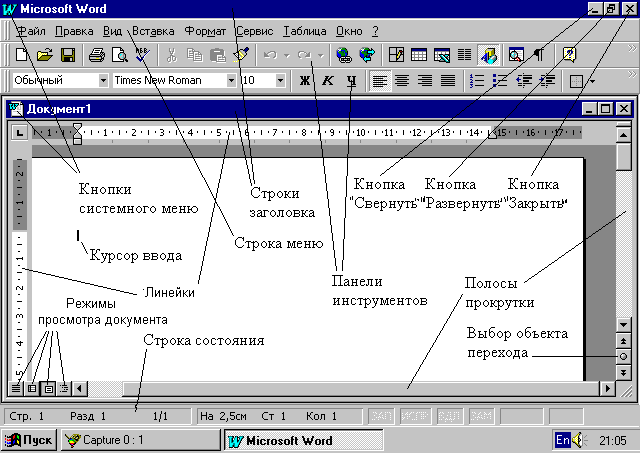Toggle non-printing paragraph marks ¶
The height and width of the screenshot is (453, 640).
click(x=539, y=54)
